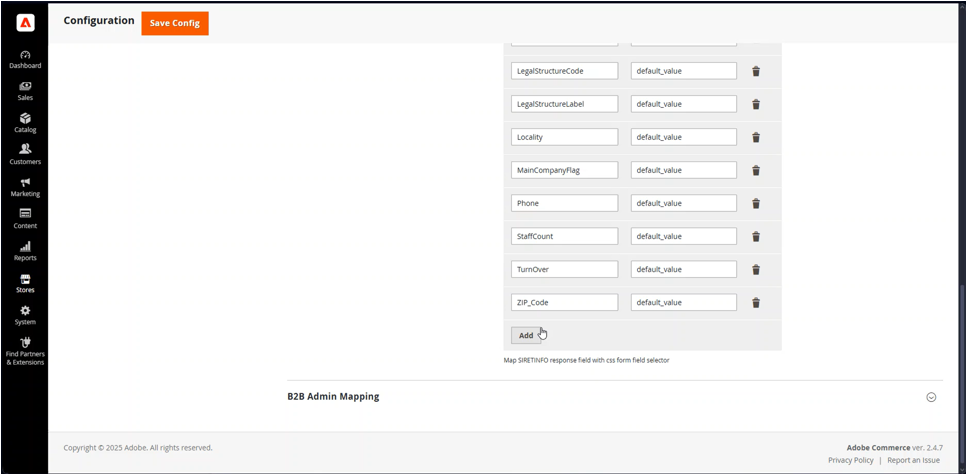Viewport: 966px width, 474px height.
Task: Delete the LegalStructureCode mapping row
Action: click(756, 71)
